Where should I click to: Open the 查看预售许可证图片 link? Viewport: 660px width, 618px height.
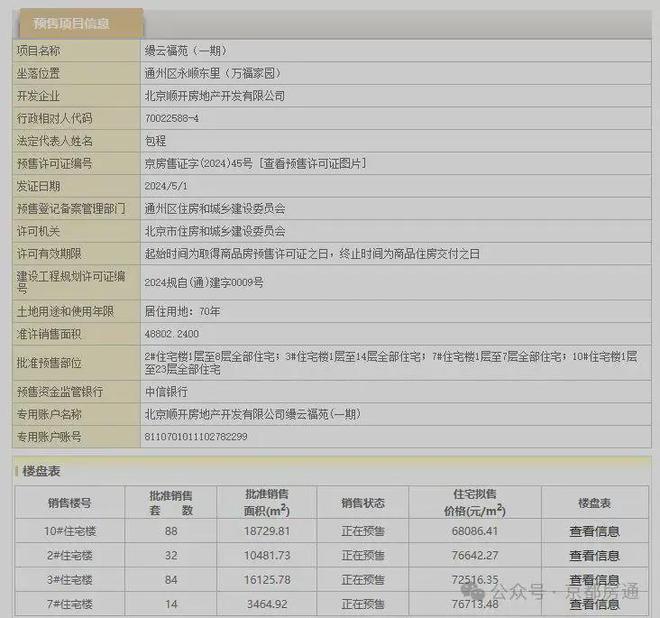click(x=312, y=163)
